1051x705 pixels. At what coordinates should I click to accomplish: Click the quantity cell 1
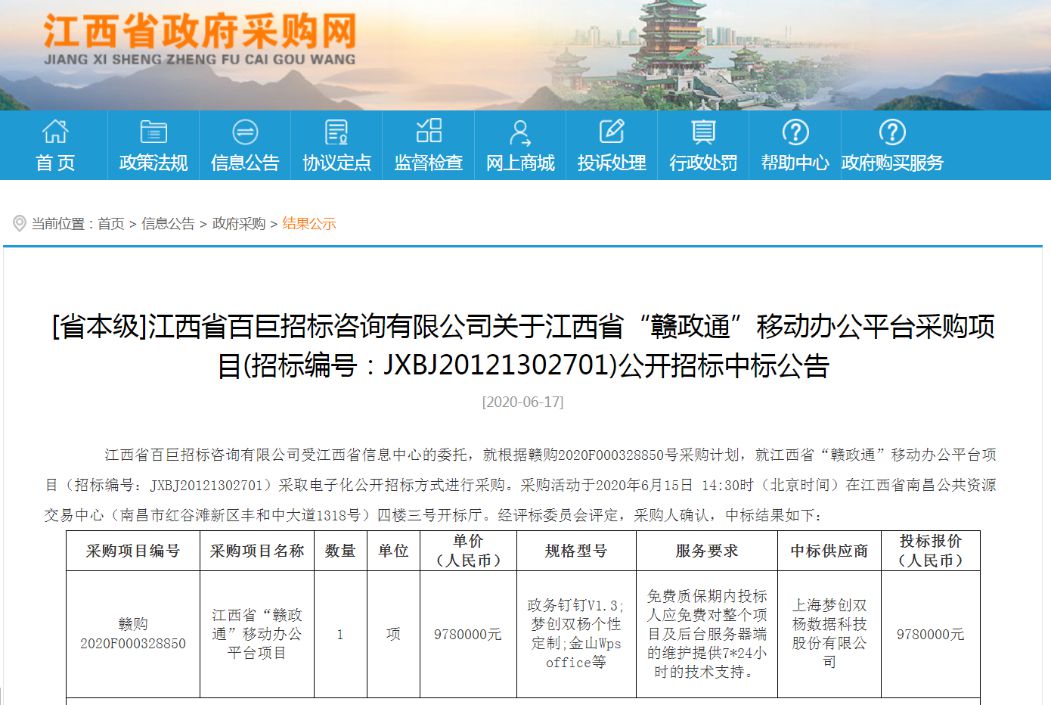click(x=341, y=634)
